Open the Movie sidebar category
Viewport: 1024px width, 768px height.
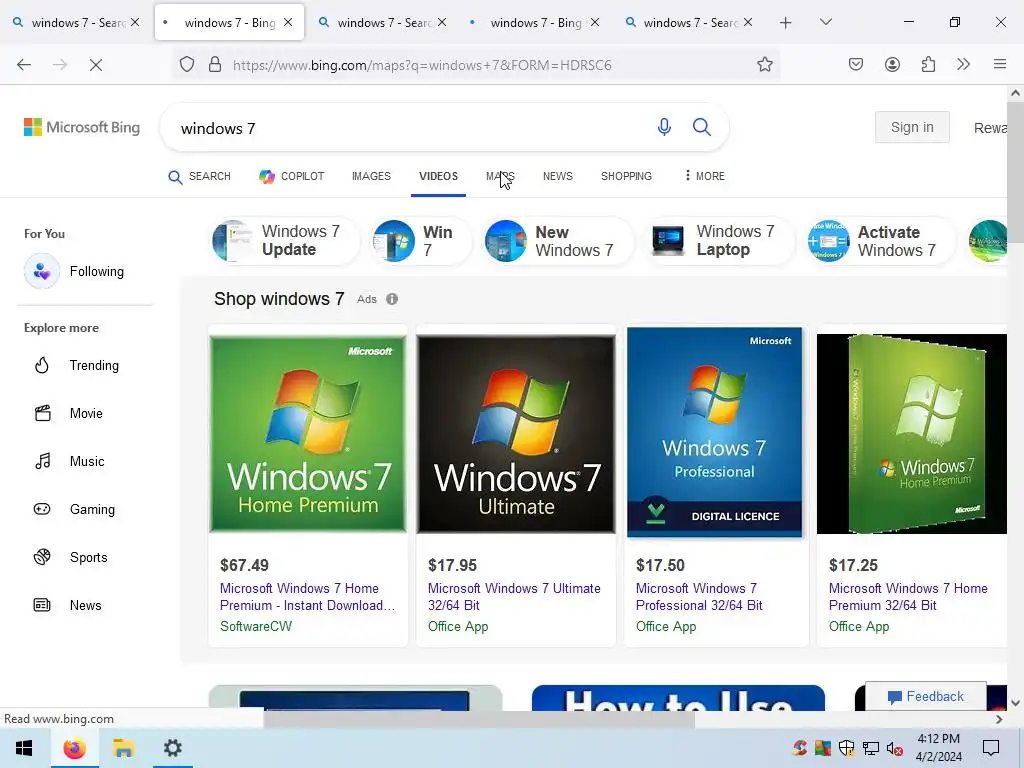[x=69, y=413]
